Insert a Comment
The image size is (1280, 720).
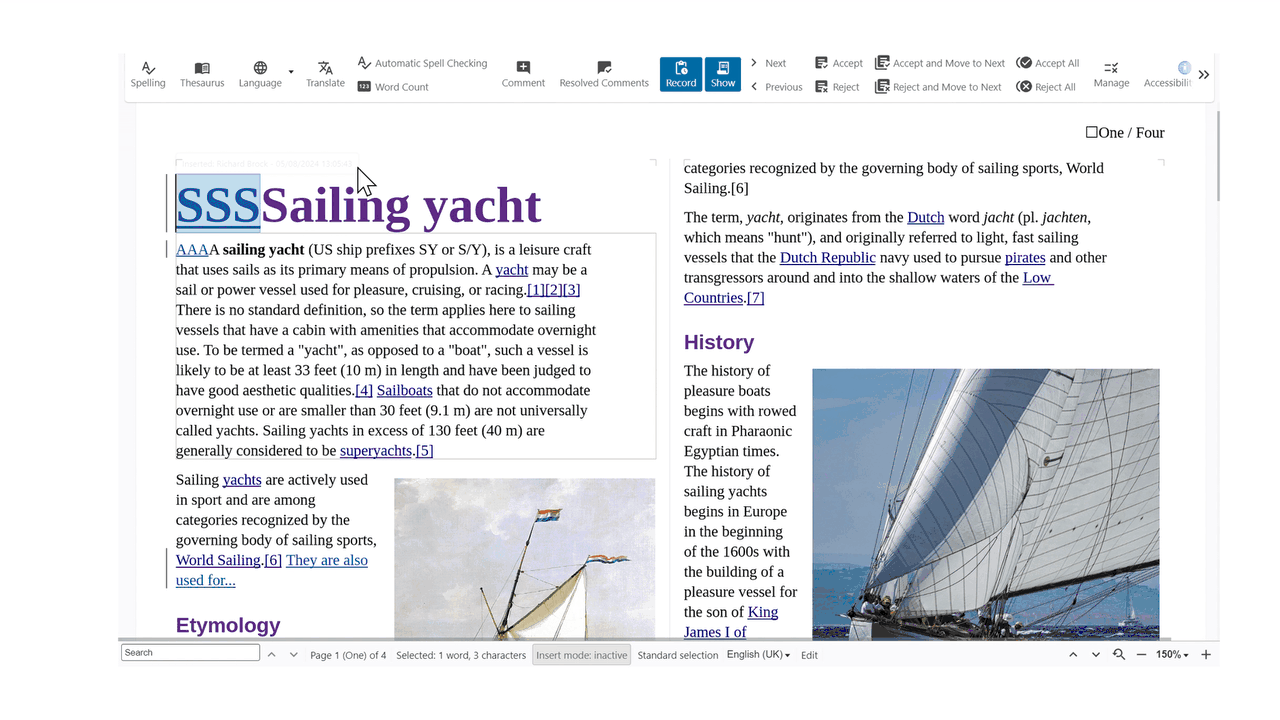tap(523, 75)
